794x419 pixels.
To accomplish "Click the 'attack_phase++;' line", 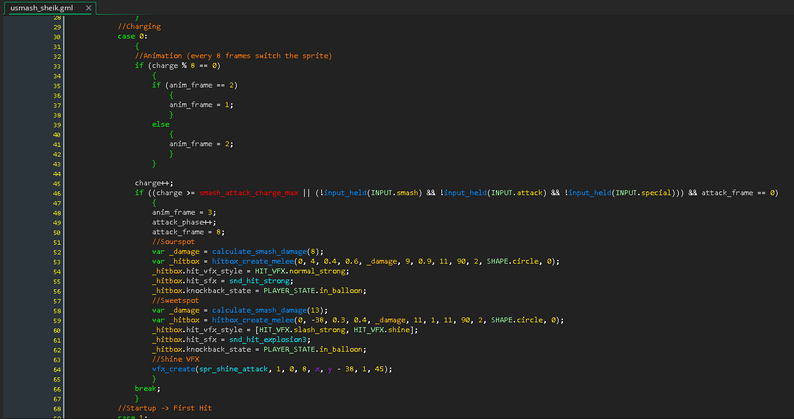I will click(x=184, y=222).
